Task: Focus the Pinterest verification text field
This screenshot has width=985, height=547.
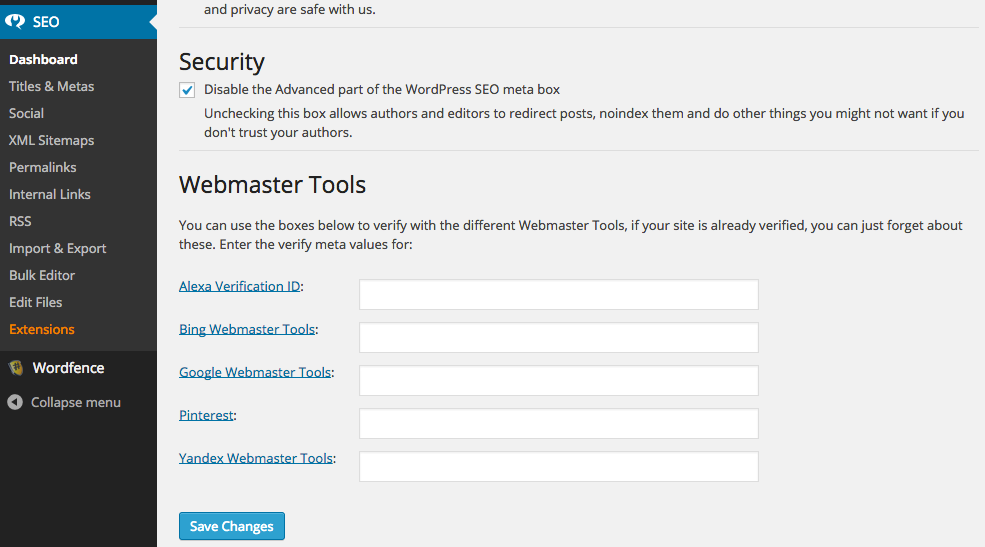Action: 558,424
